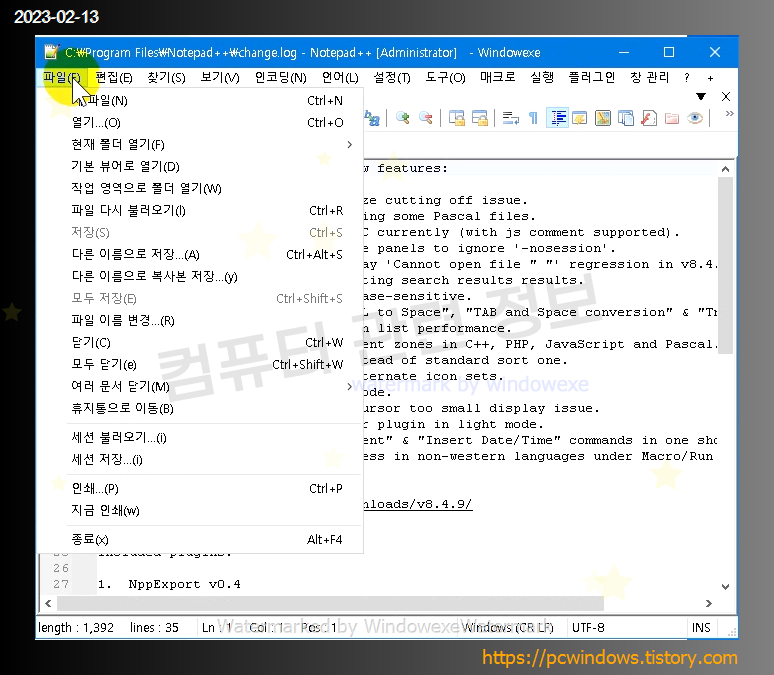Screen dimensions: 774x675
Task: Open the 파일(F) menu
Action: (x=62, y=78)
